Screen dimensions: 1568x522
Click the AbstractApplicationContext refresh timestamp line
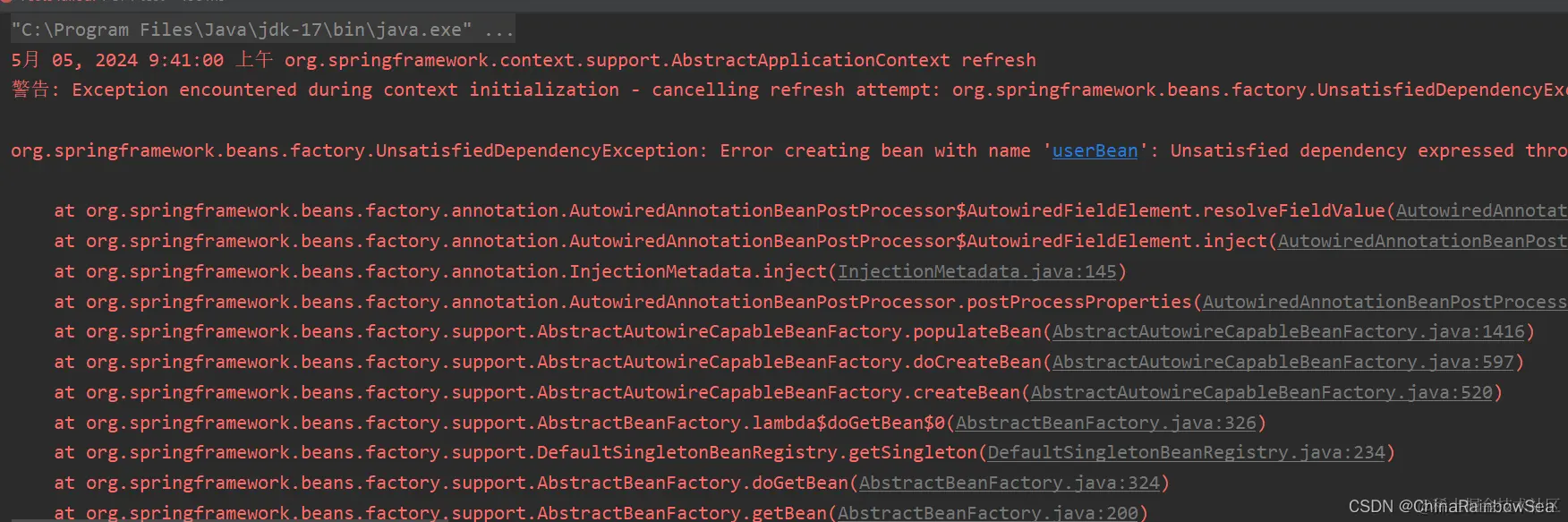[524, 60]
